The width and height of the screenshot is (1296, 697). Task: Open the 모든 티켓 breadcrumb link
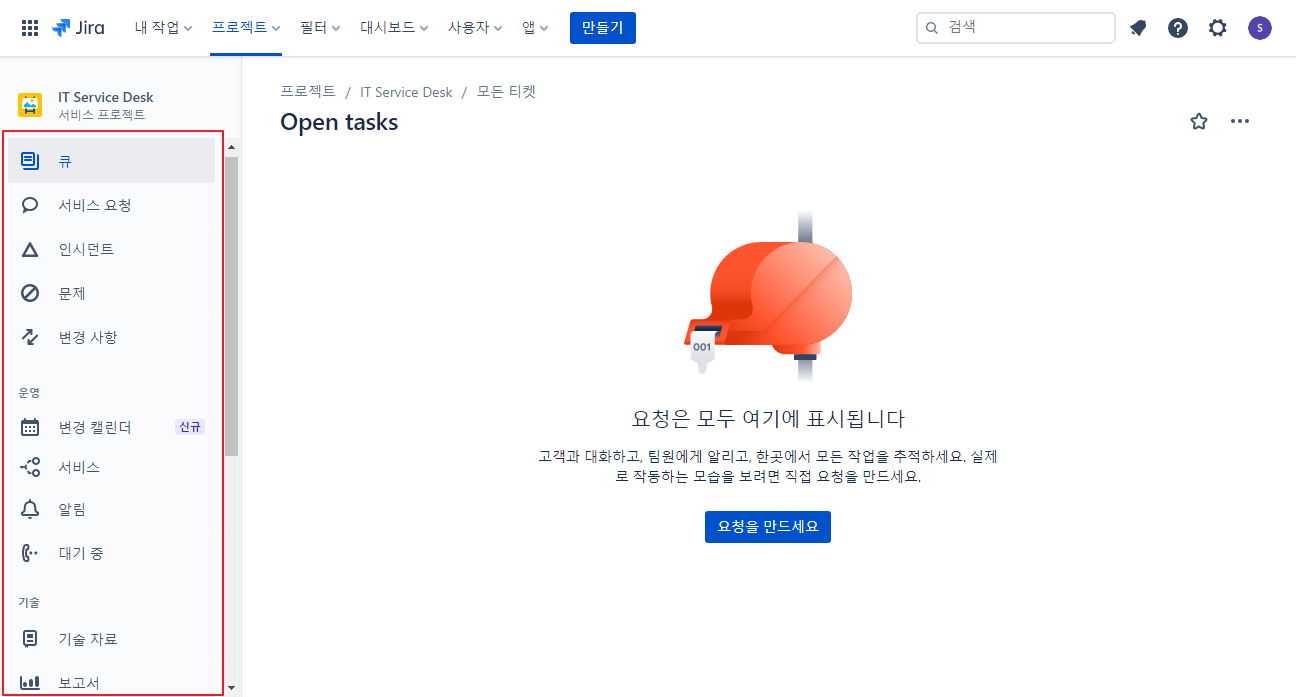coord(506,92)
